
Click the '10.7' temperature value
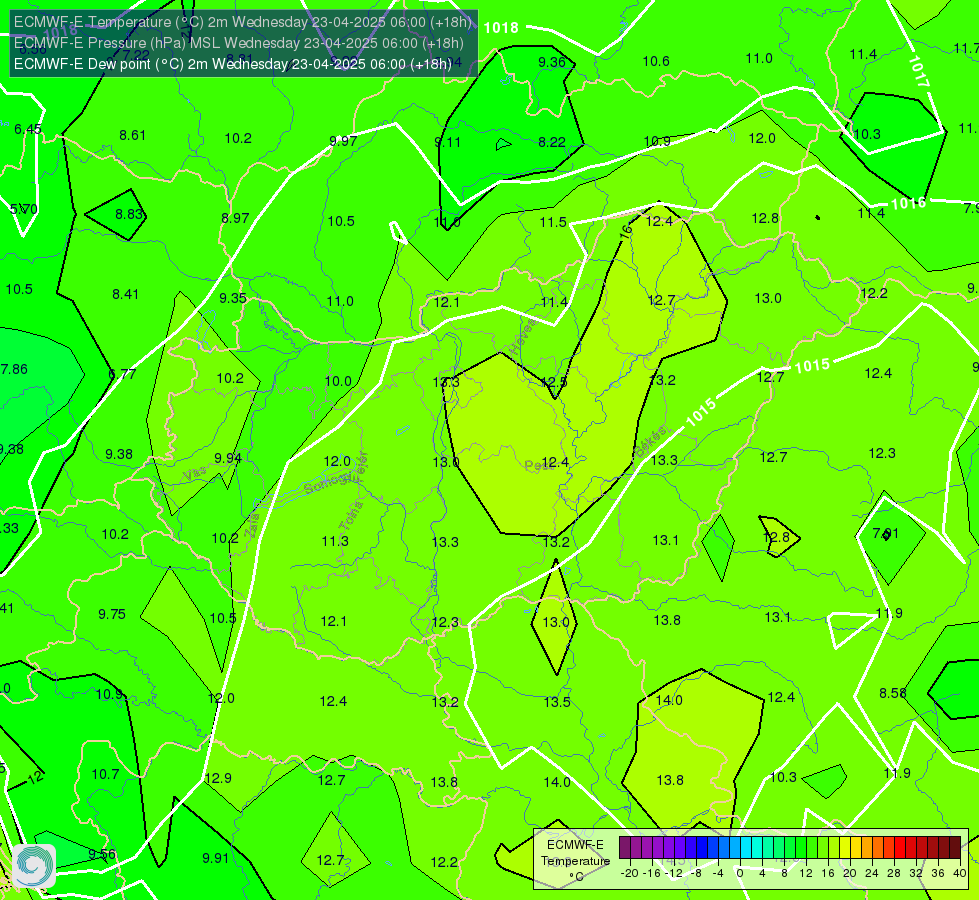point(105,775)
